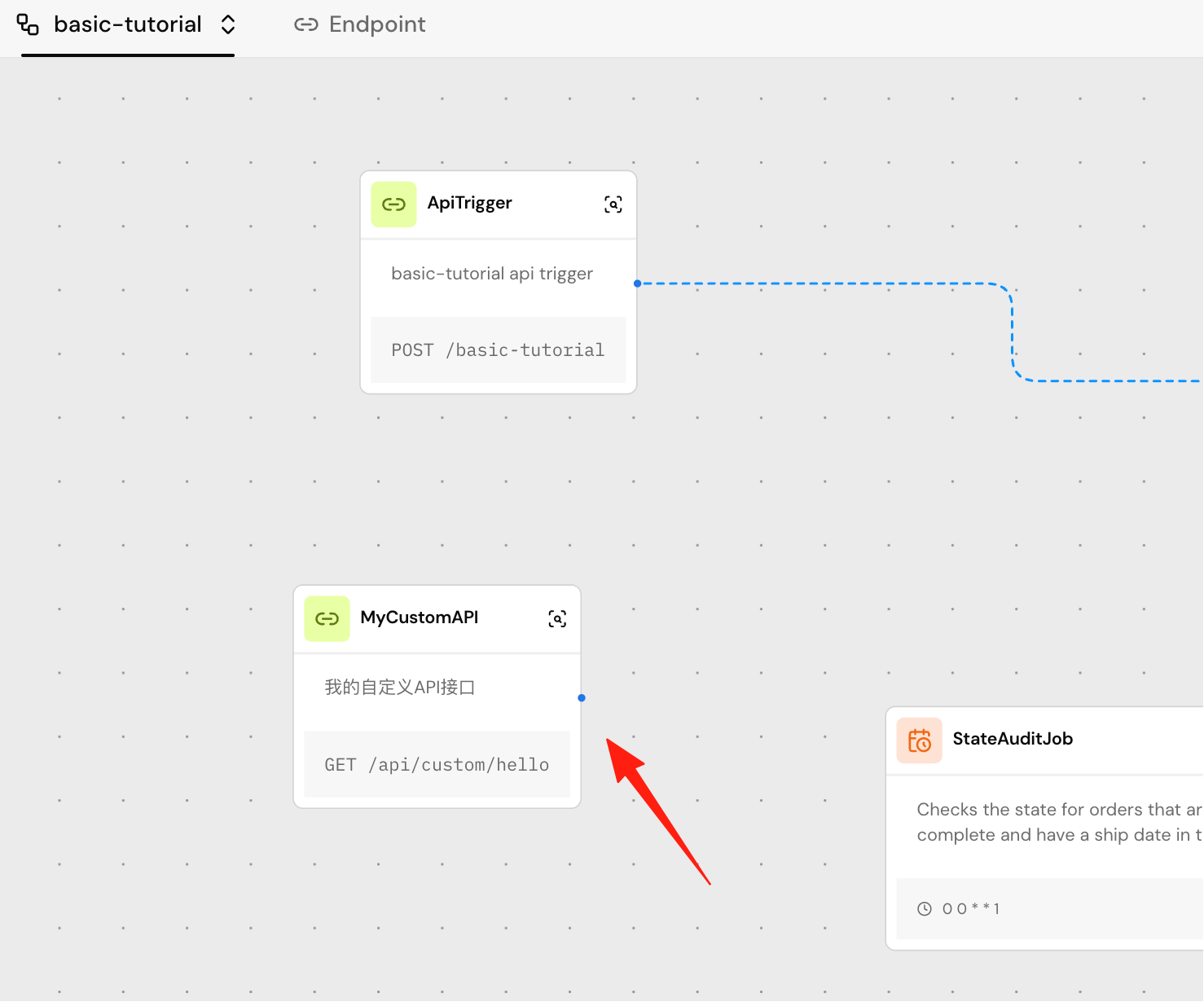Viewport: 1204px width, 1002px height.
Task: Inspect MyCustomAPI via its magnifier icon
Action: click(557, 619)
